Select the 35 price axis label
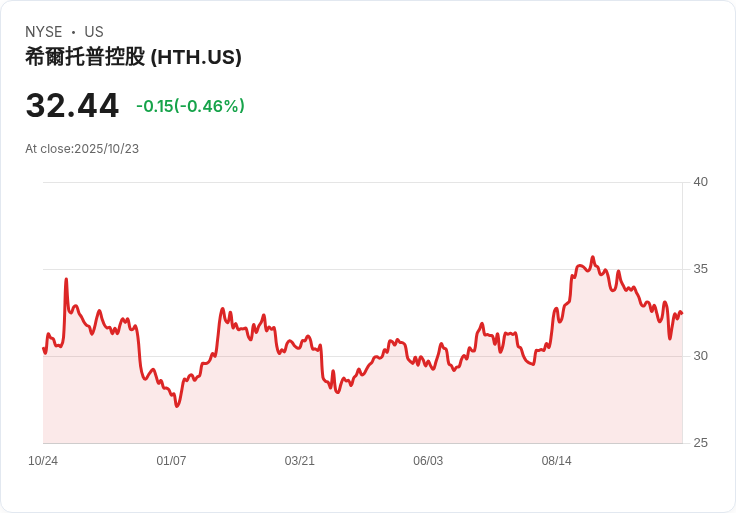The width and height of the screenshot is (736, 513). click(701, 269)
